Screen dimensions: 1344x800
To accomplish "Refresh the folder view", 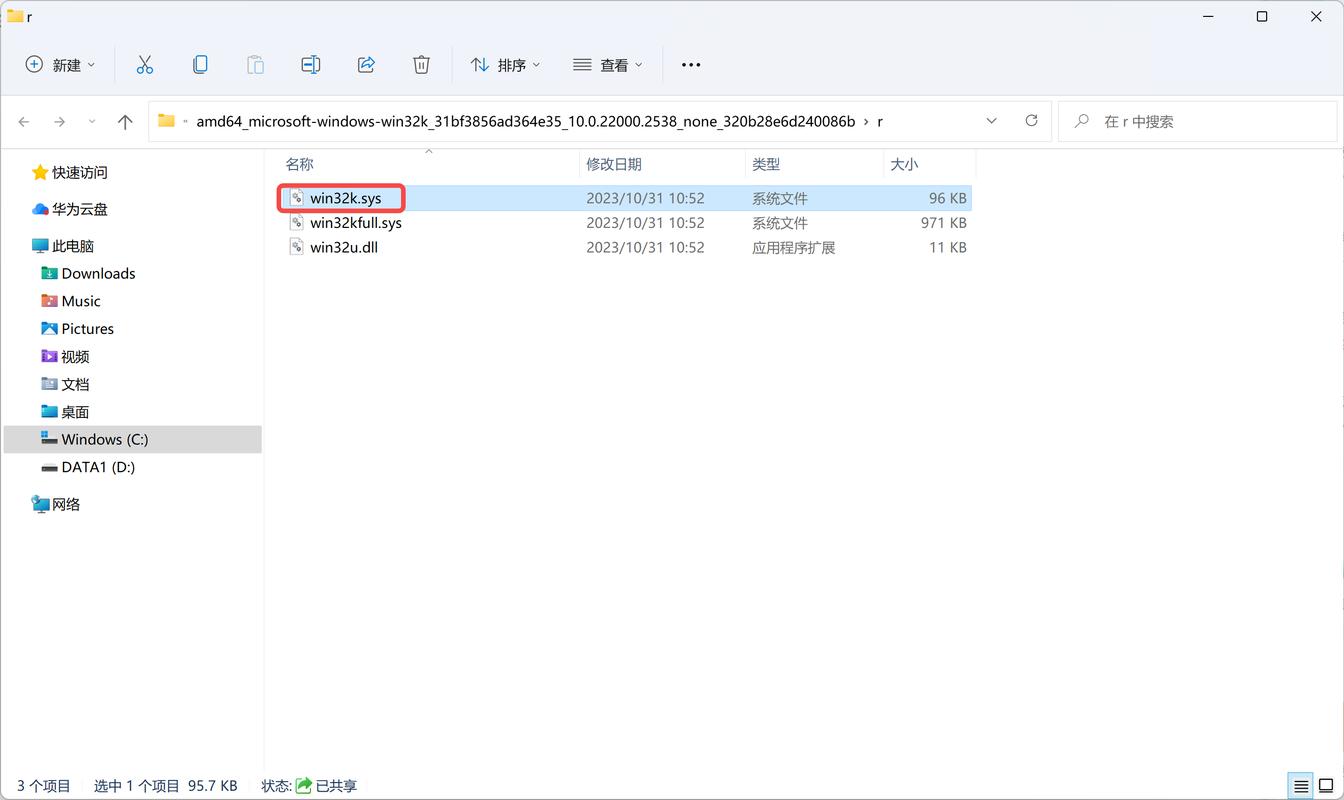I will point(1031,120).
